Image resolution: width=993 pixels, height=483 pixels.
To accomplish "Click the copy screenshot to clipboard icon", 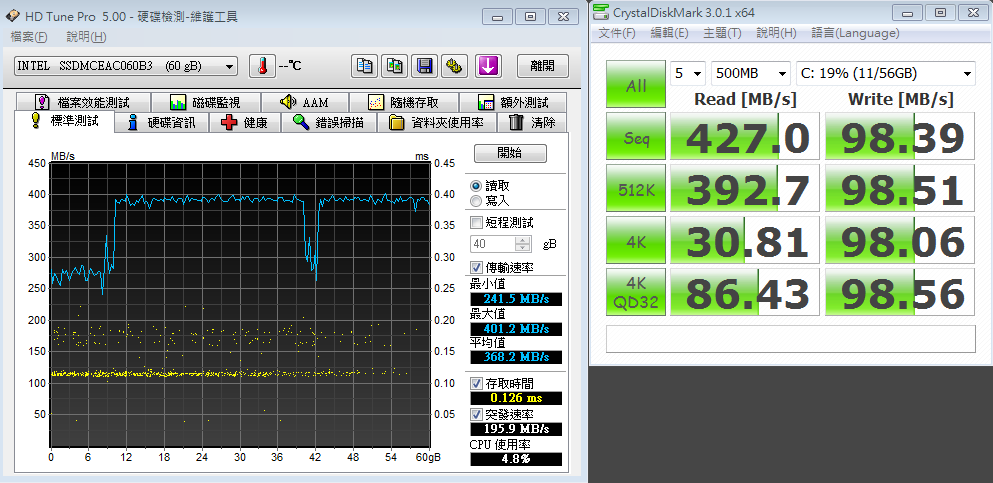I will tap(395, 66).
